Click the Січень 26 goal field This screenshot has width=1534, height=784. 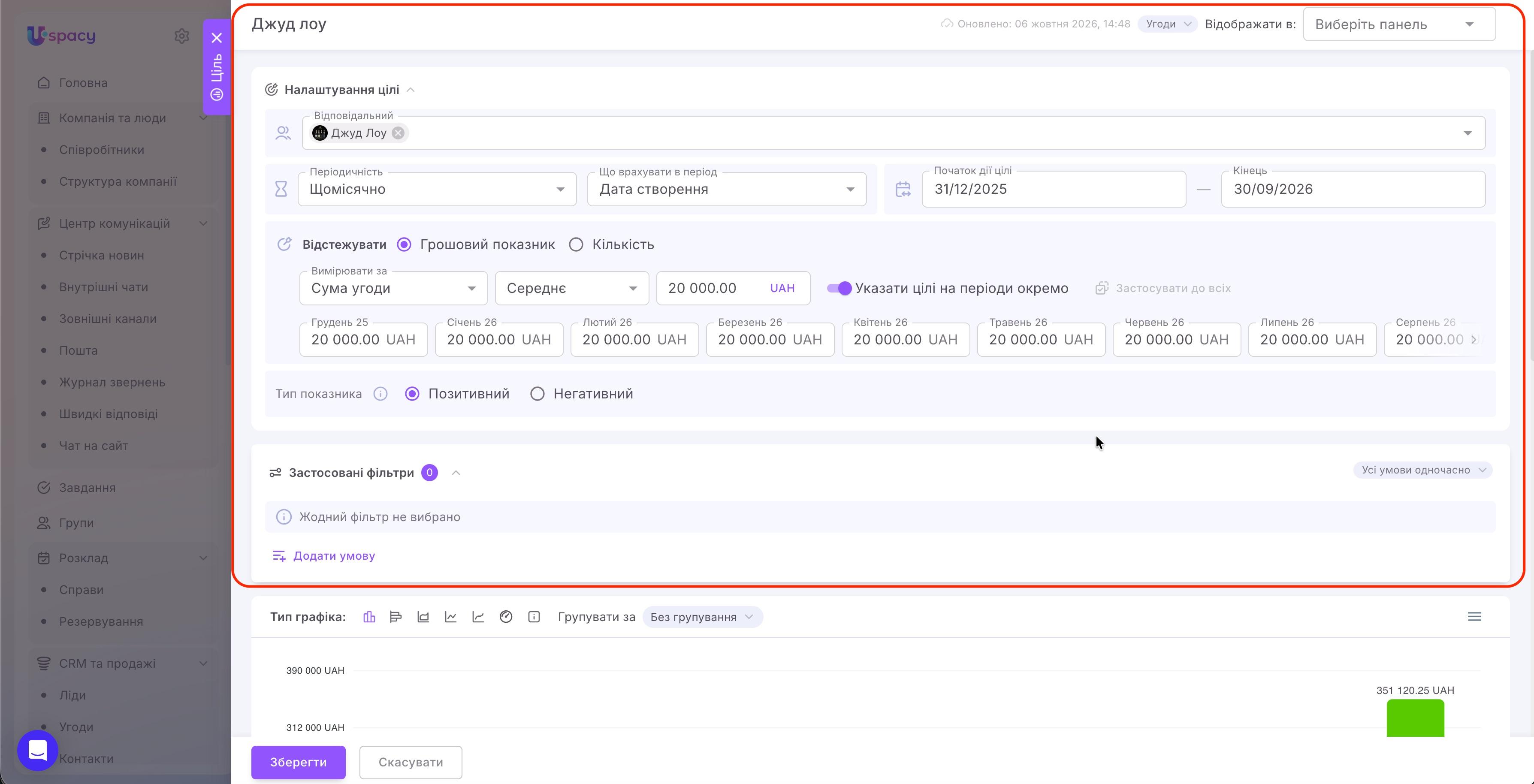(x=499, y=339)
